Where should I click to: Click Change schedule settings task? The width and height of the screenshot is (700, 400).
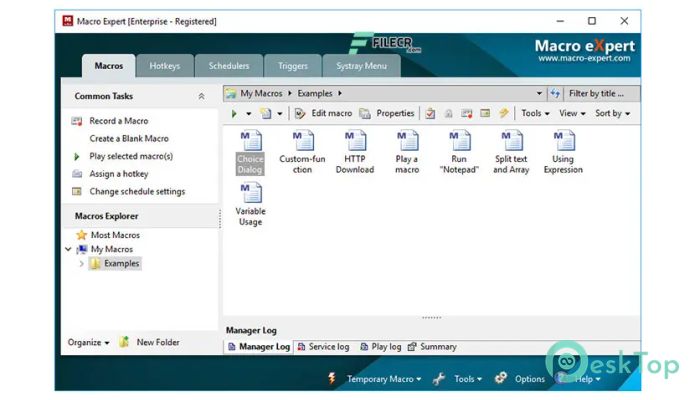point(137,192)
